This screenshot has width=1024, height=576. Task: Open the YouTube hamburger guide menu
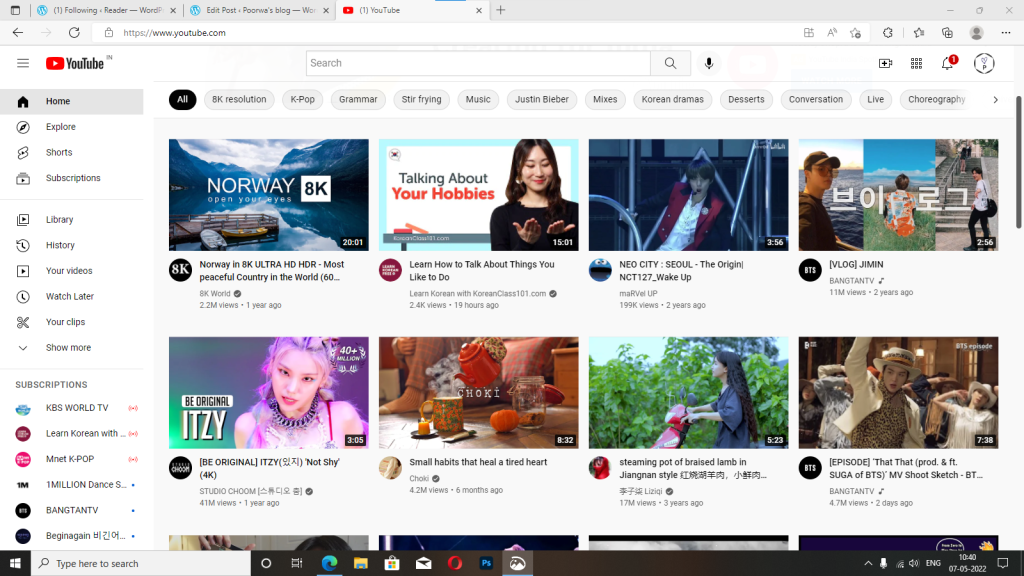(x=23, y=63)
